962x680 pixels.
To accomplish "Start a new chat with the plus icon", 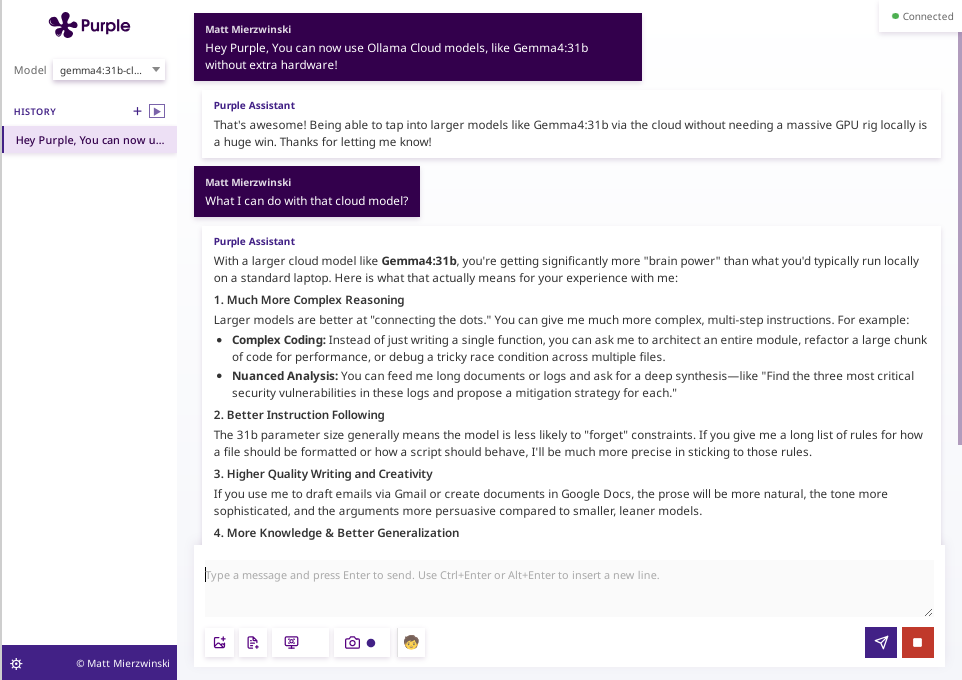I will click(x=137, y=111).
